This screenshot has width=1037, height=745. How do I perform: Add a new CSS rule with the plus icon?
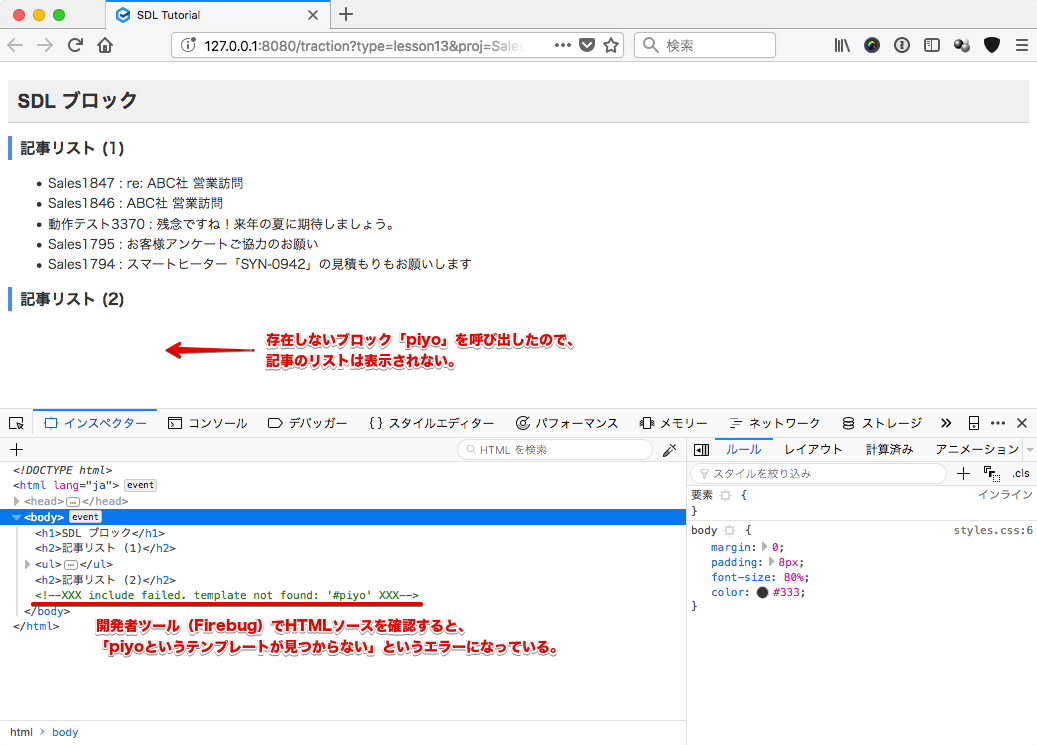(964, 473)
